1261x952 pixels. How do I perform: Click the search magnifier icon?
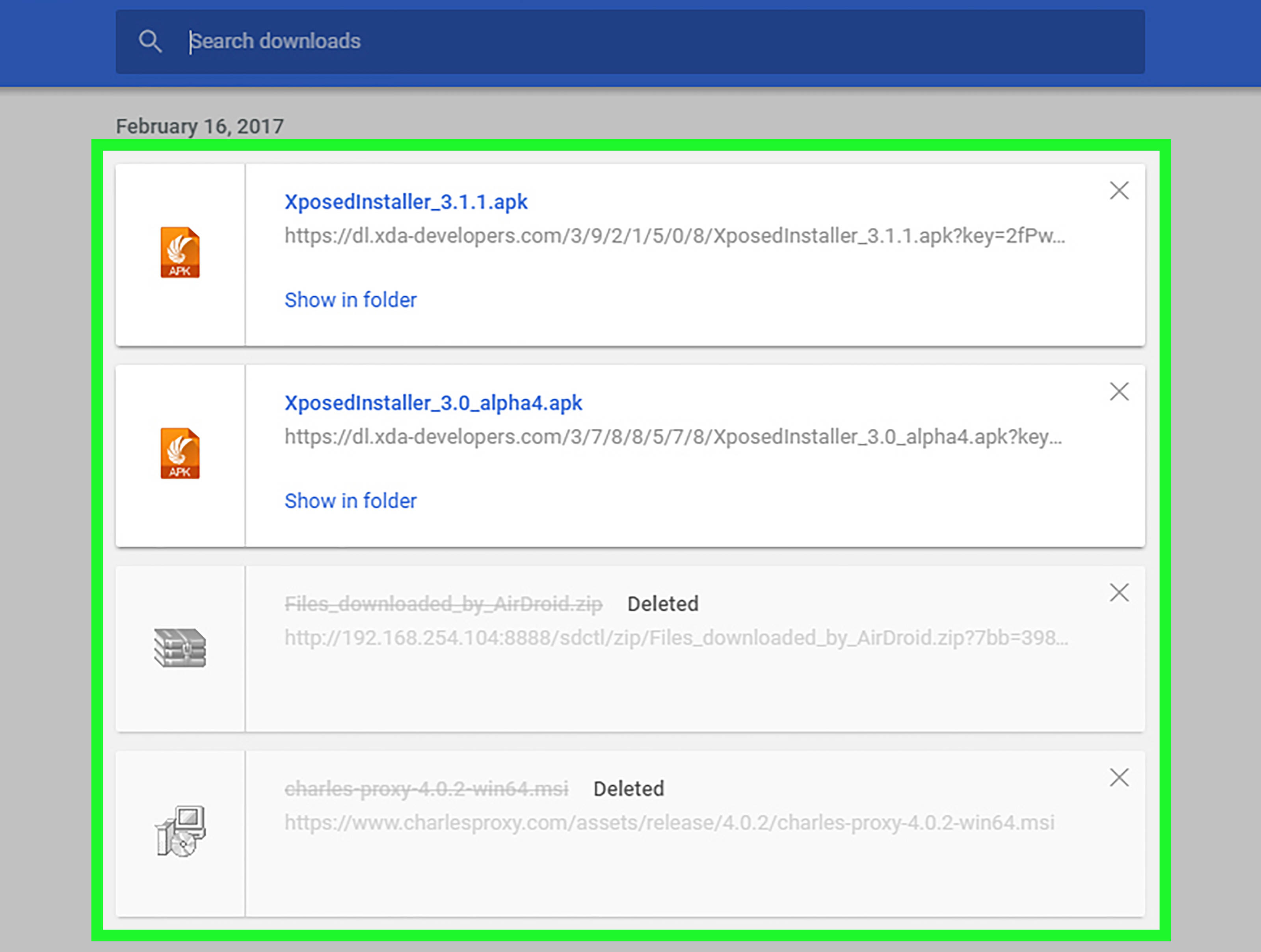[150, 42]
